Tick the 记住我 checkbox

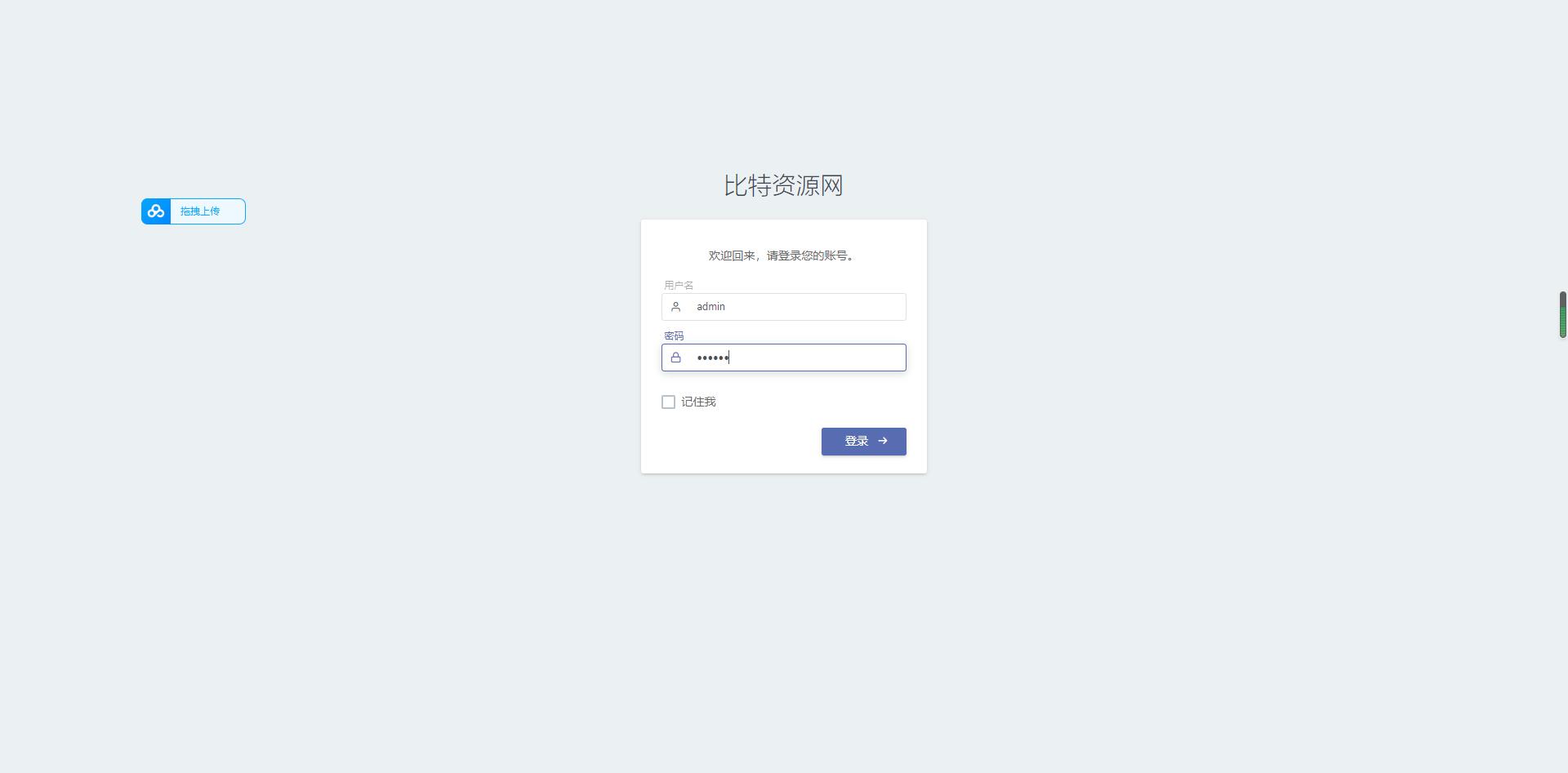click(x=668, y=402)
